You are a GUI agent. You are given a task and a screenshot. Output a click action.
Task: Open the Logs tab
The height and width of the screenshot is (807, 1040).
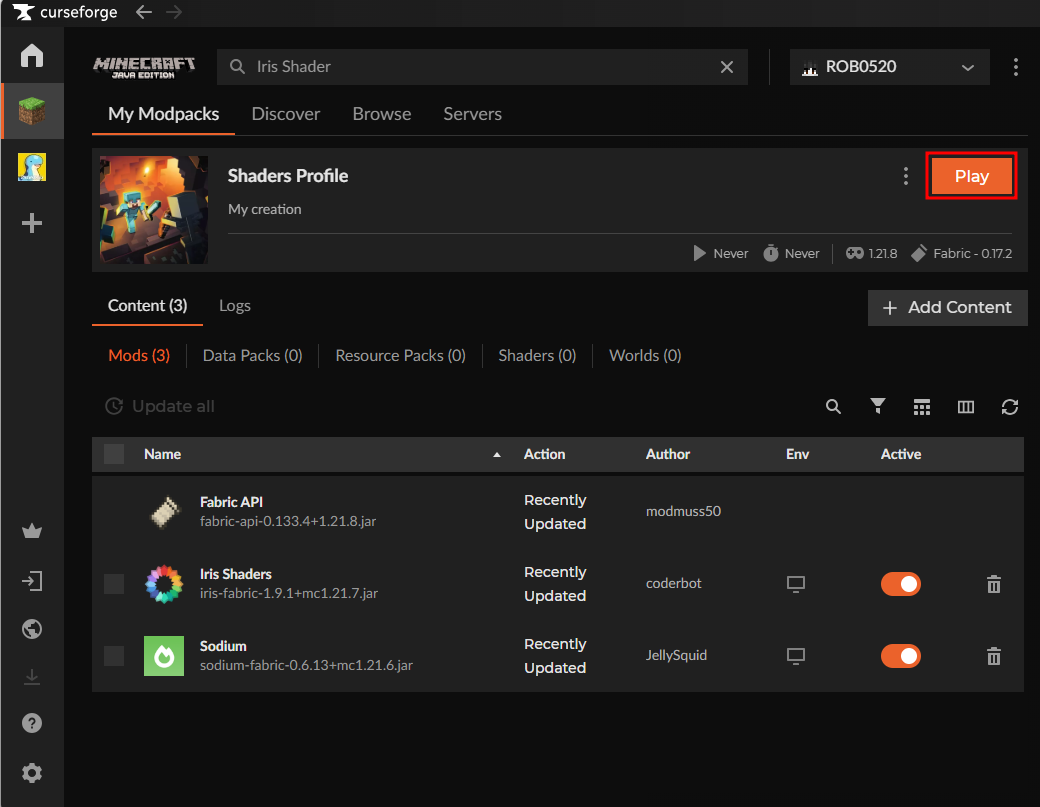coord(235,306)
